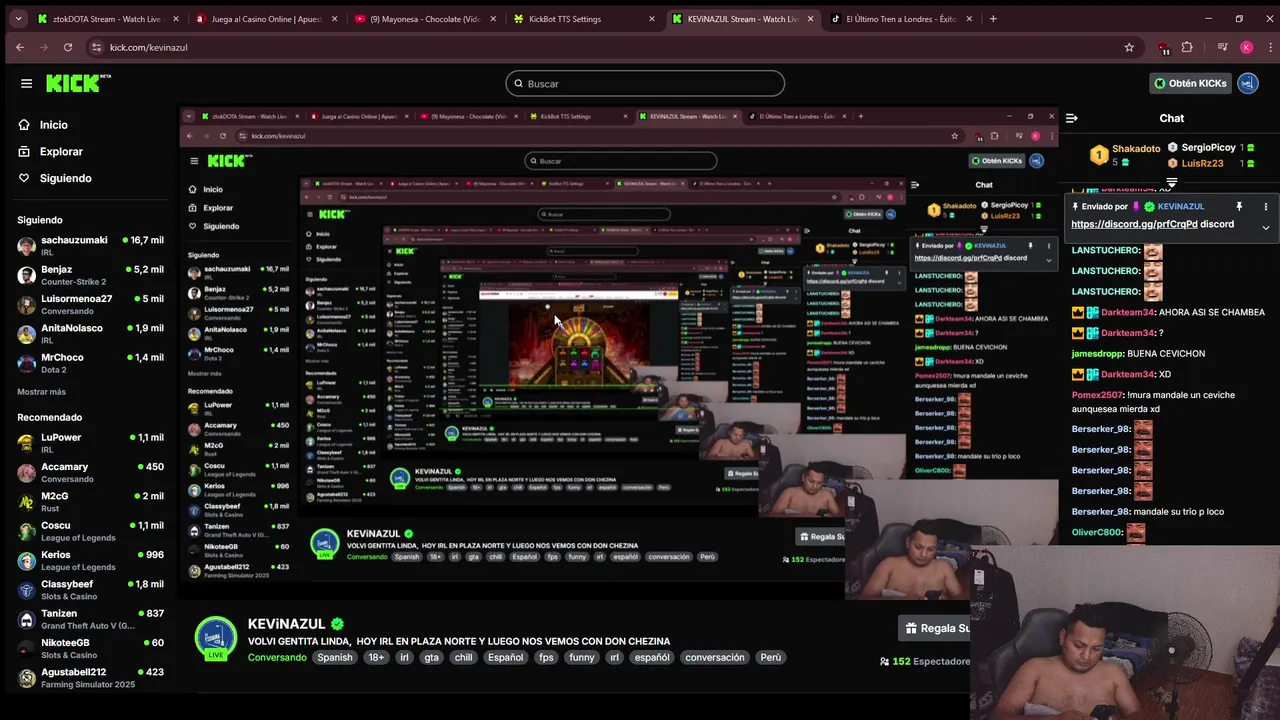1280x720 pixels.
Task: Open Classybeef Slots & Casino channel
Action: click(x=90, y=590)
